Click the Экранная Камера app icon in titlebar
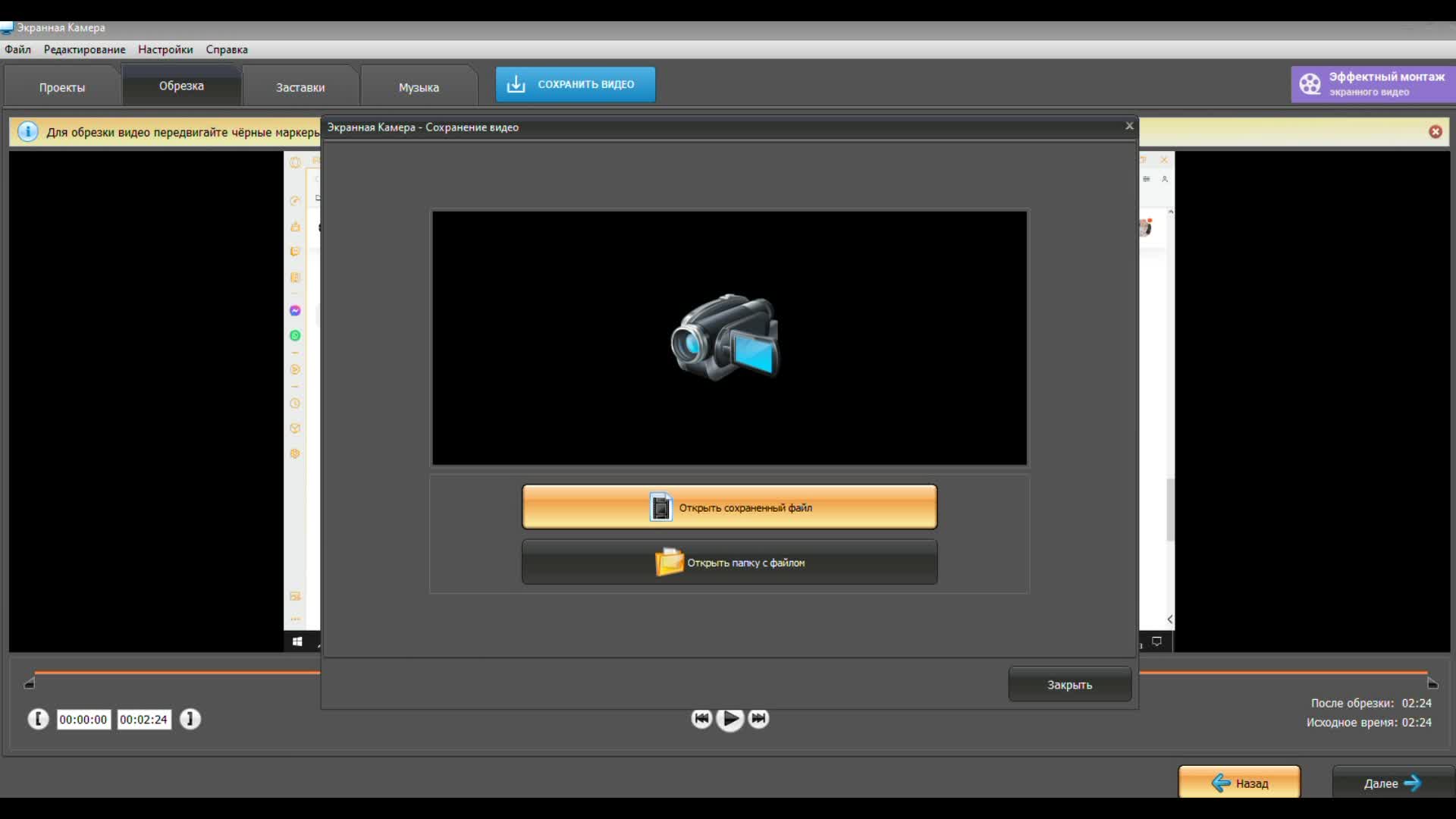The width and height of the screenshot is (1456, 819). pyautogui.click(x=8, y=27)
